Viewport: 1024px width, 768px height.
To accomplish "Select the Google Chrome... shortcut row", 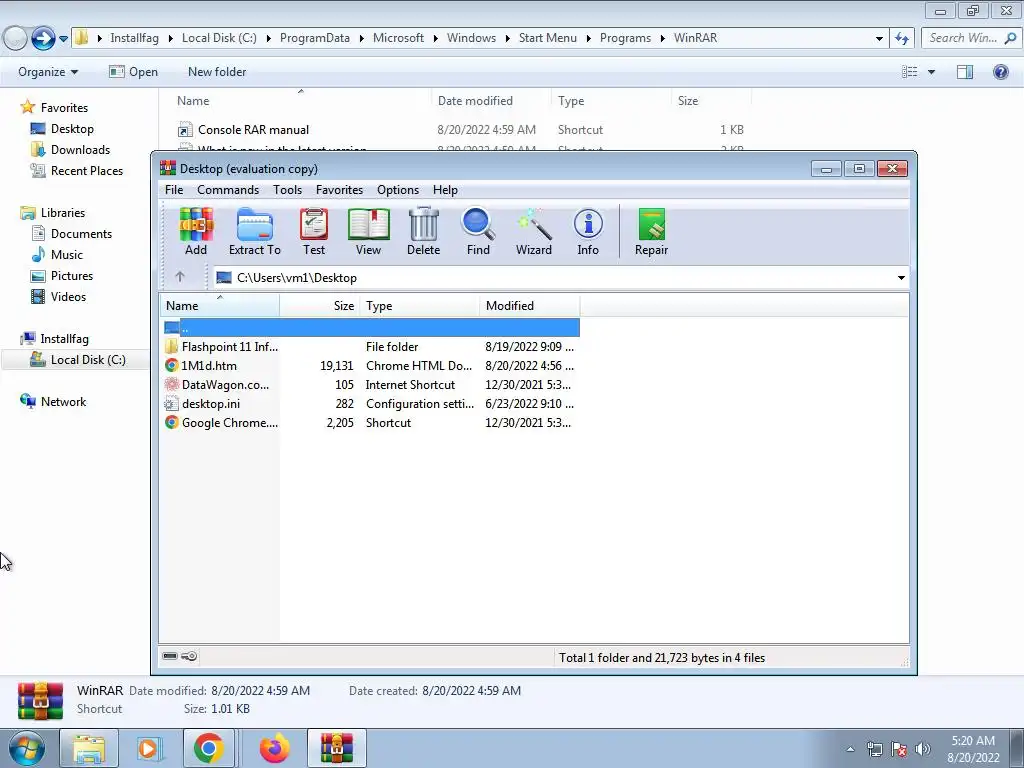I will tap(371, 423).
